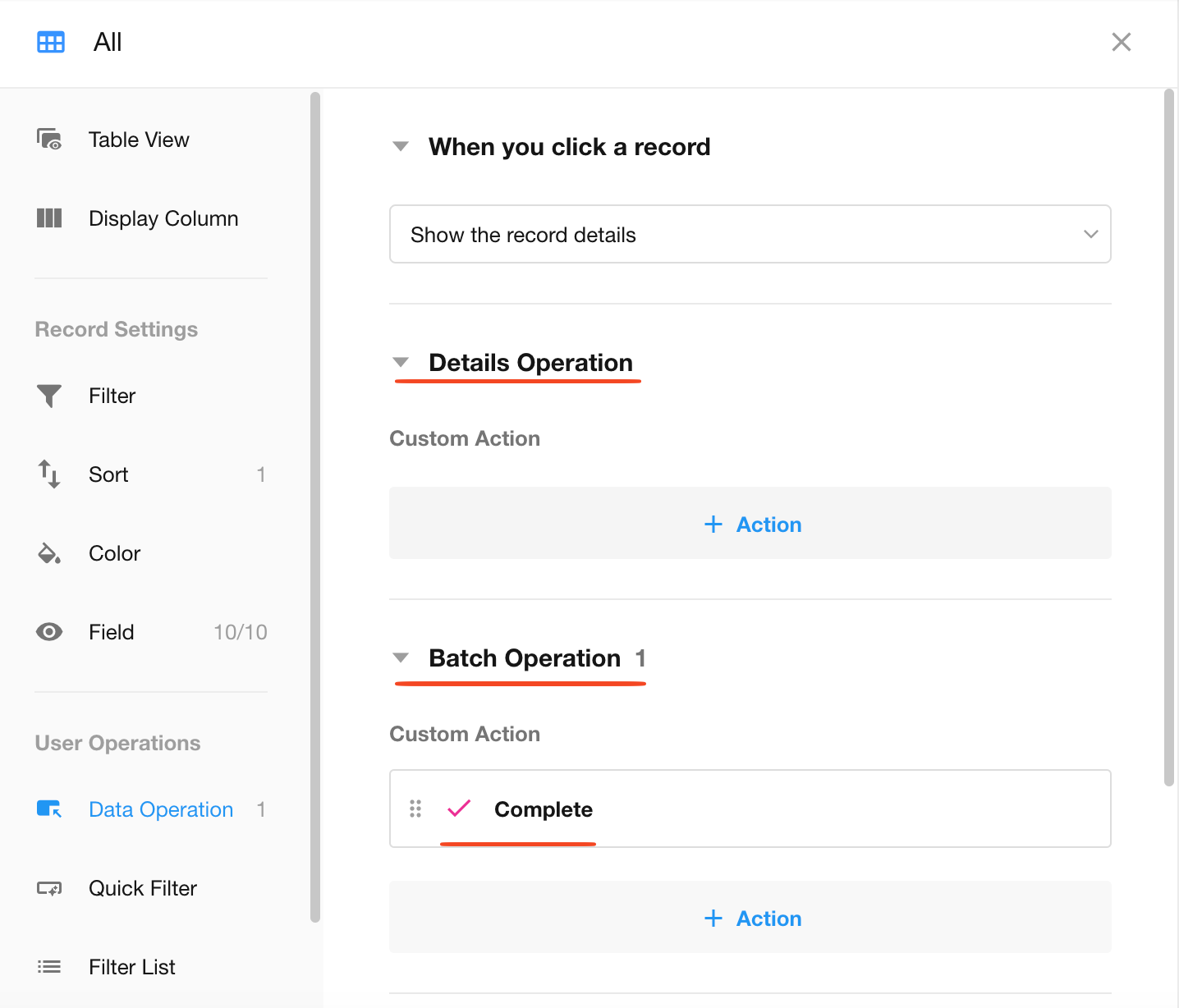Click the Quick Filter icon
Viewport: 1179px width, 1008px height.
pos(49,888)
